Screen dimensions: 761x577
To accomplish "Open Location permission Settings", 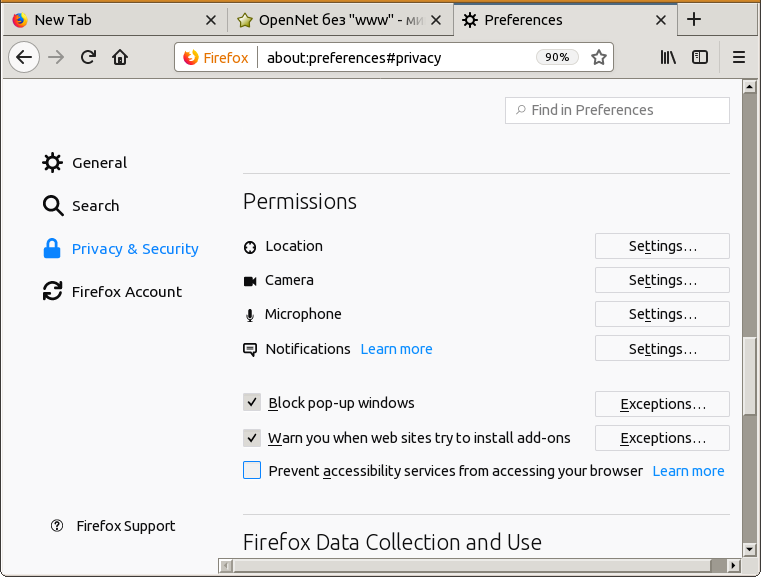I will [x=662, y=246].
